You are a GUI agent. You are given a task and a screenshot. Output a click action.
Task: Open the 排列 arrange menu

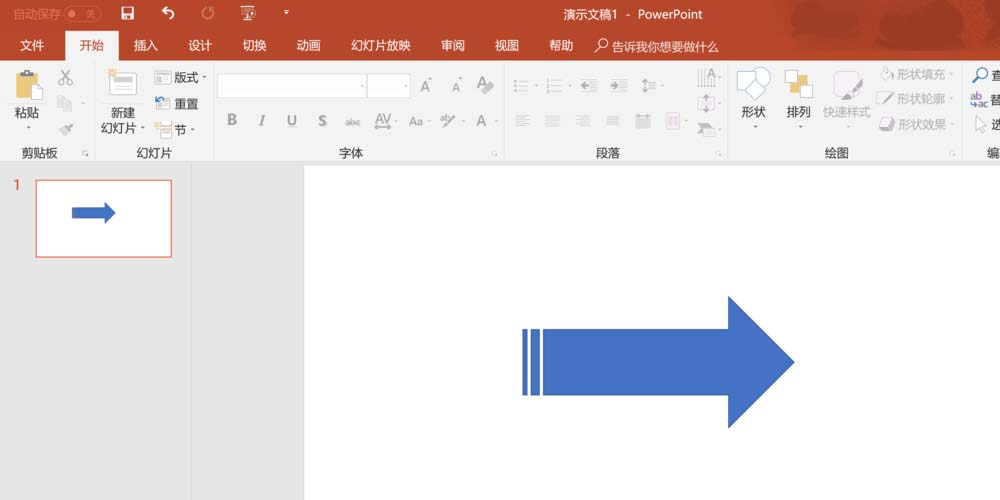point(798,99)
